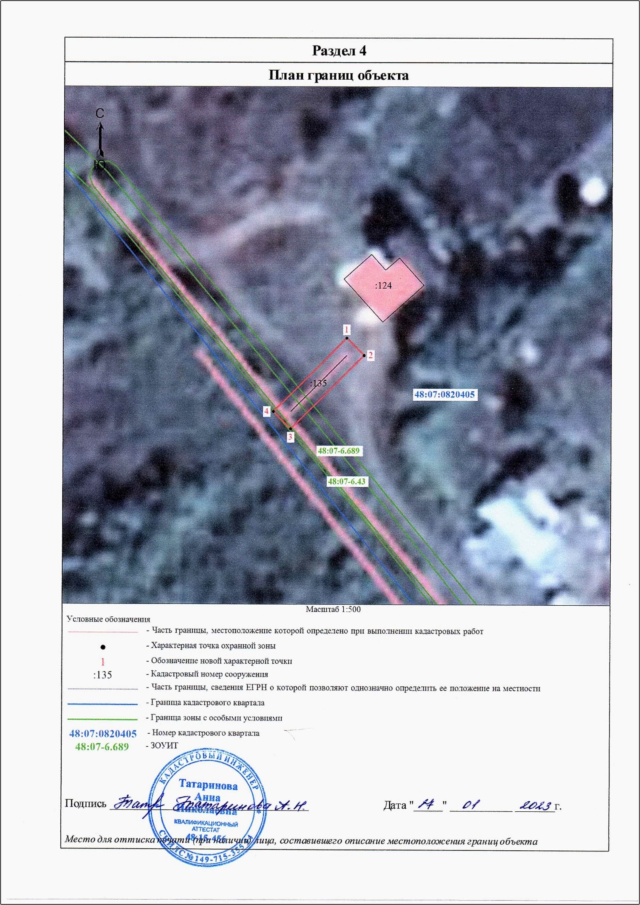Click the 48:07-6.689 zone label on the map
This screenshot has width=640, height=905.
[338, 452]
